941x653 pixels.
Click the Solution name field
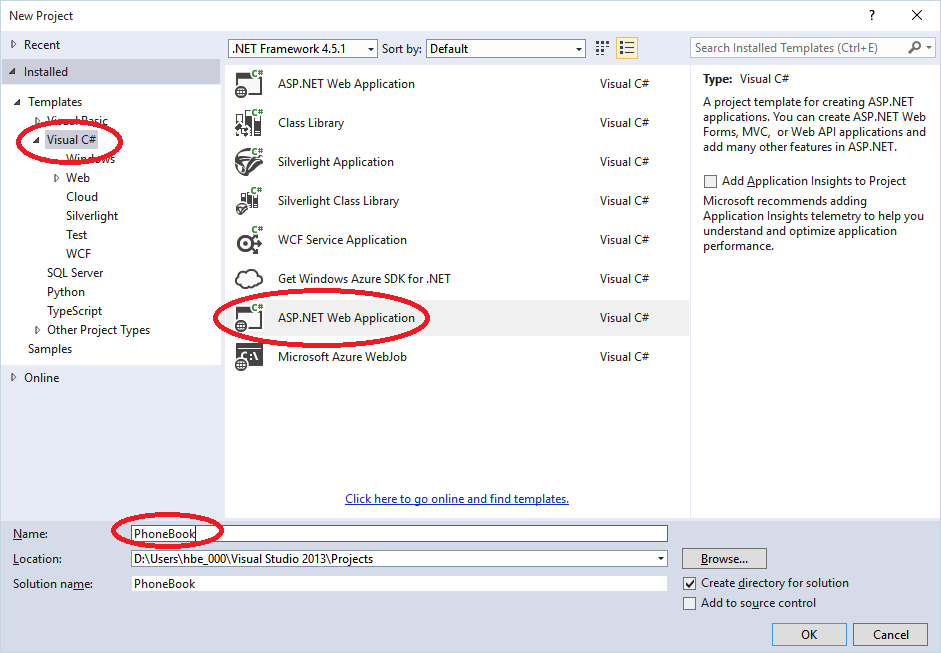click(x=399, y=583)
